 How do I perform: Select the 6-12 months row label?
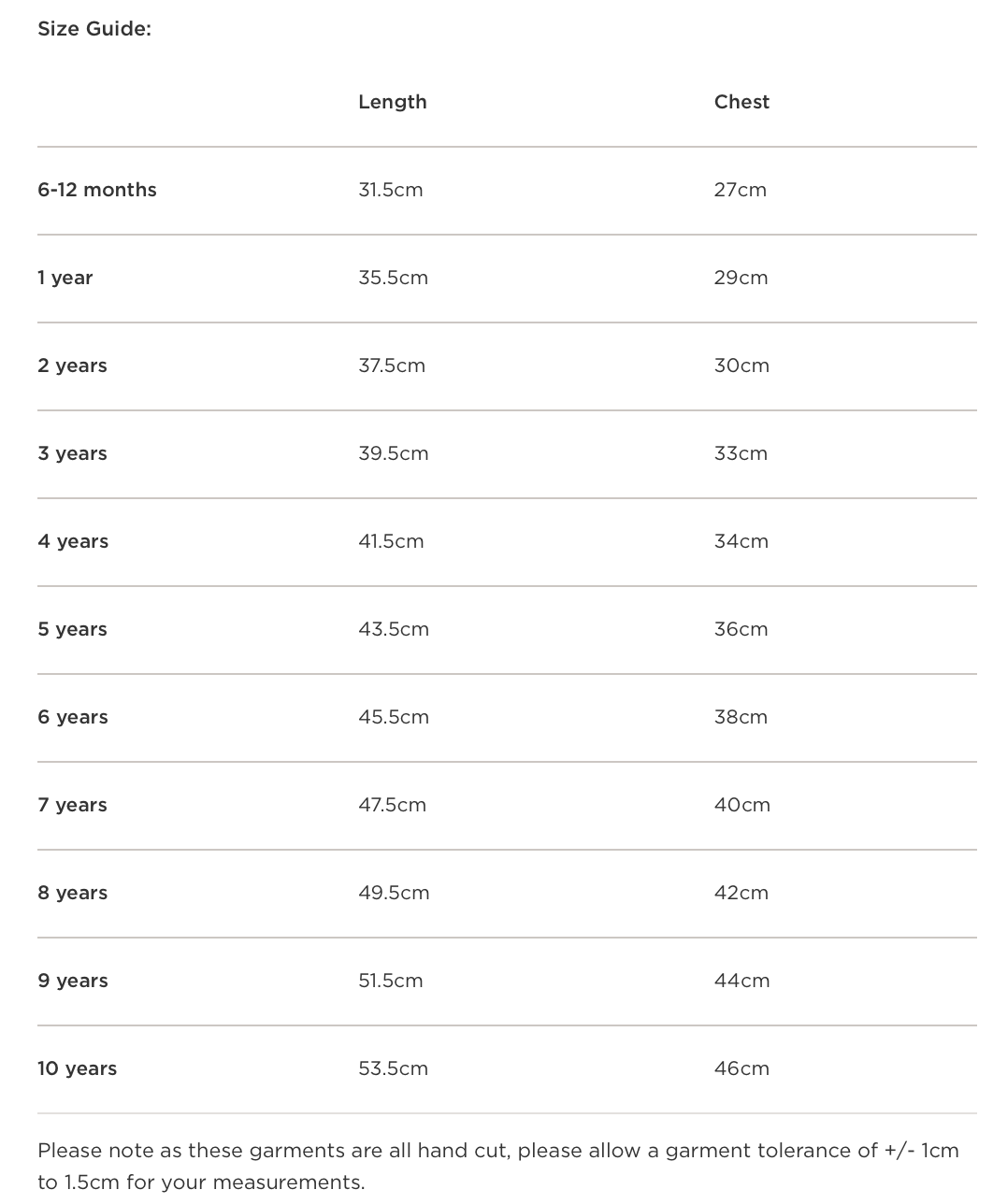point(97,190)
